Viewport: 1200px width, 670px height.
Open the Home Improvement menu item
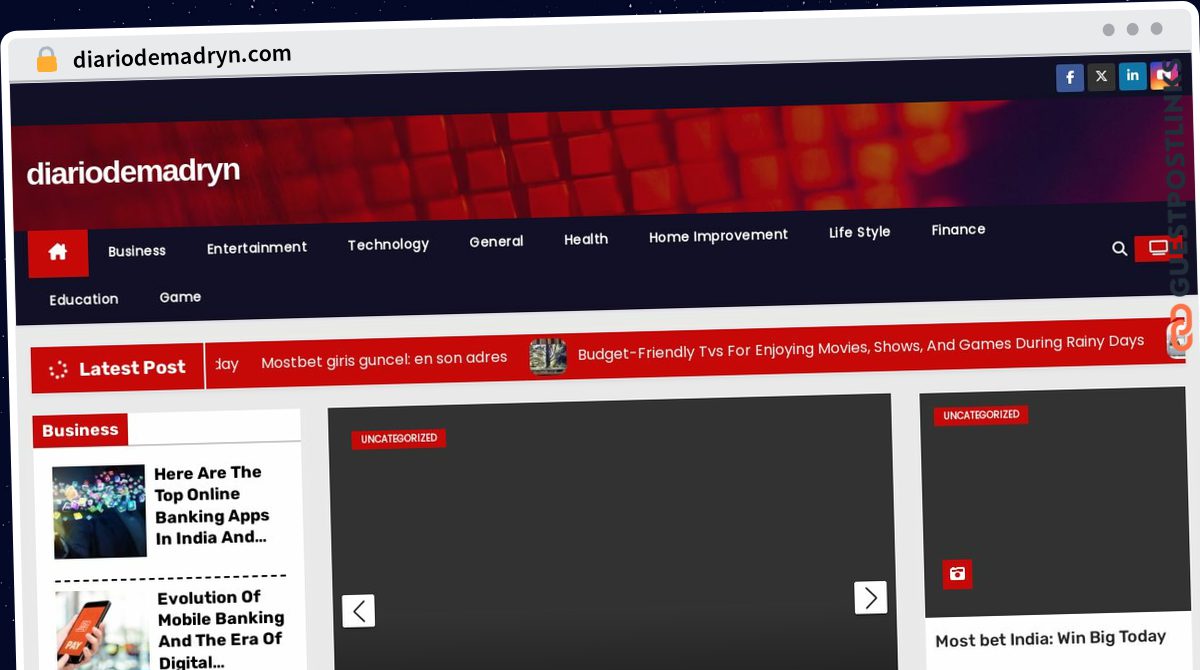(x=718, y=236)
